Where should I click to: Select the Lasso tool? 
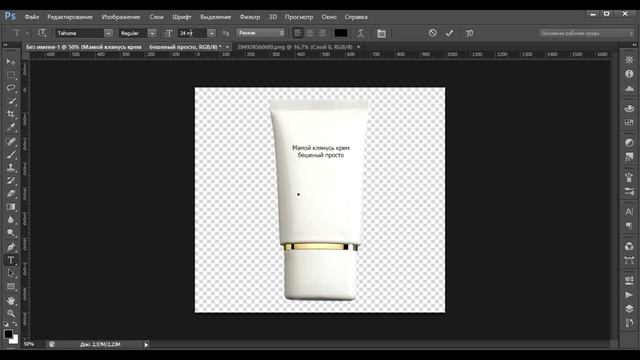[11, 88]
